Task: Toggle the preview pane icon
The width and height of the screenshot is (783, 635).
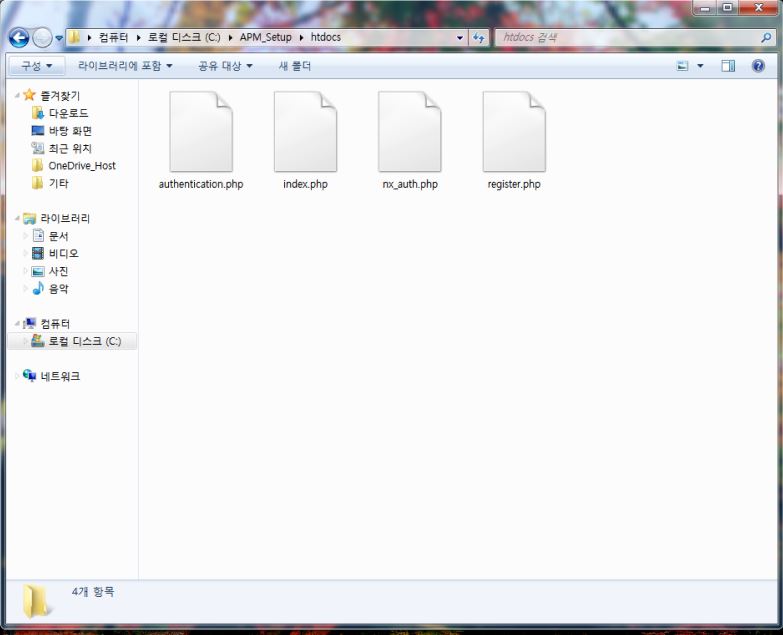Action: tap(728, 66)
